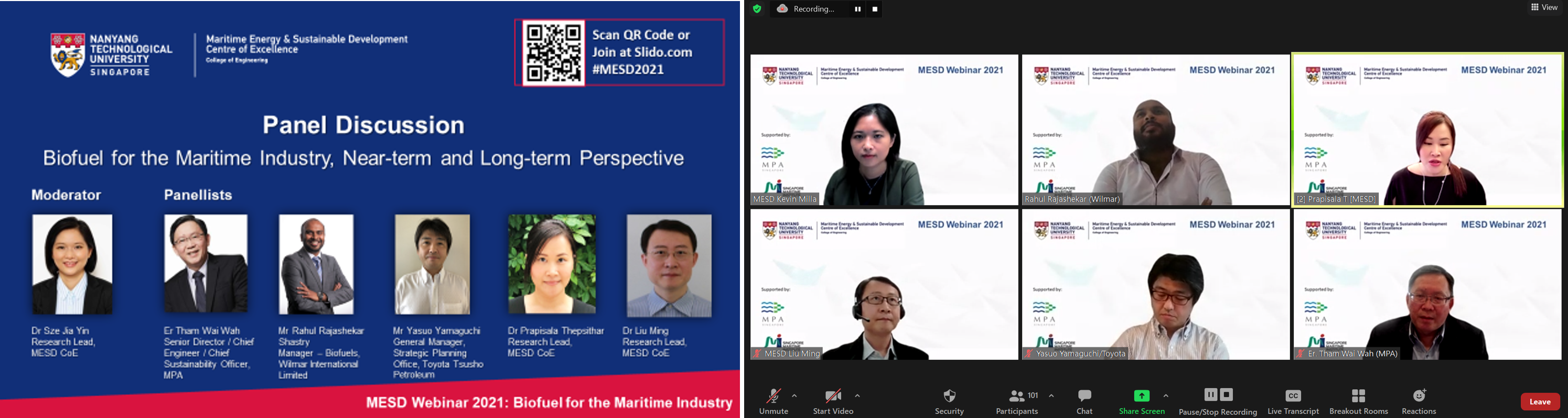Click the stop square in bottom toolbar recording

click(1227, 395)
